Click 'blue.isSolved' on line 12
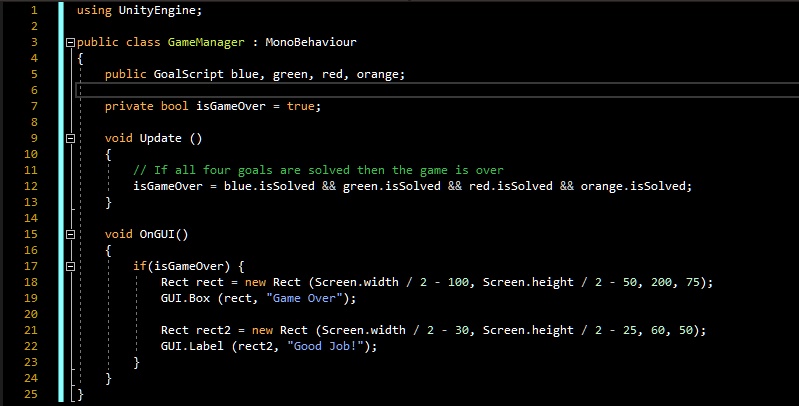The height and width of the screenshot is (406, 799). click(x=269, y=186)
